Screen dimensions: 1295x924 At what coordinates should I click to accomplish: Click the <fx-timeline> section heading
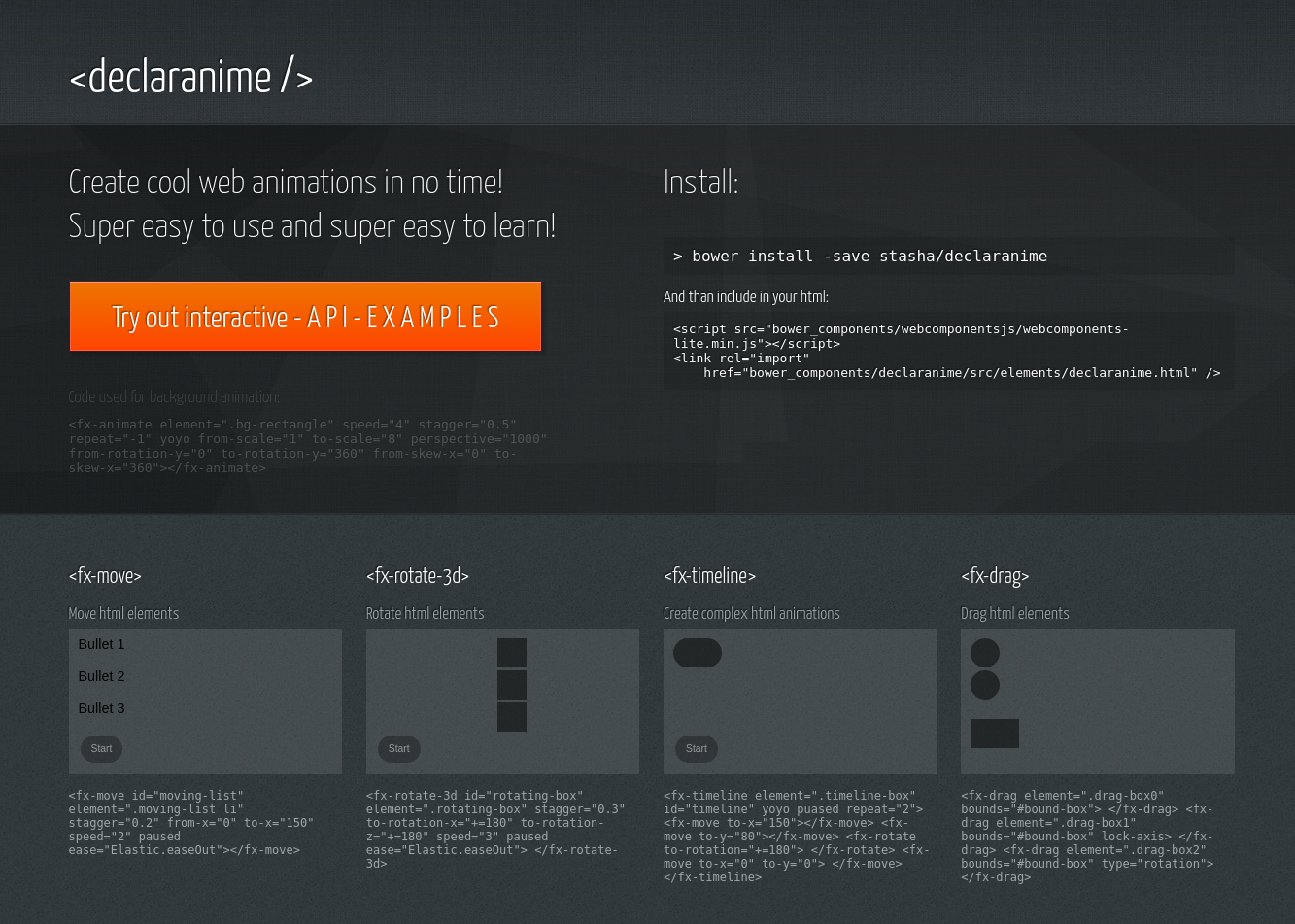[x=710, y=576]
